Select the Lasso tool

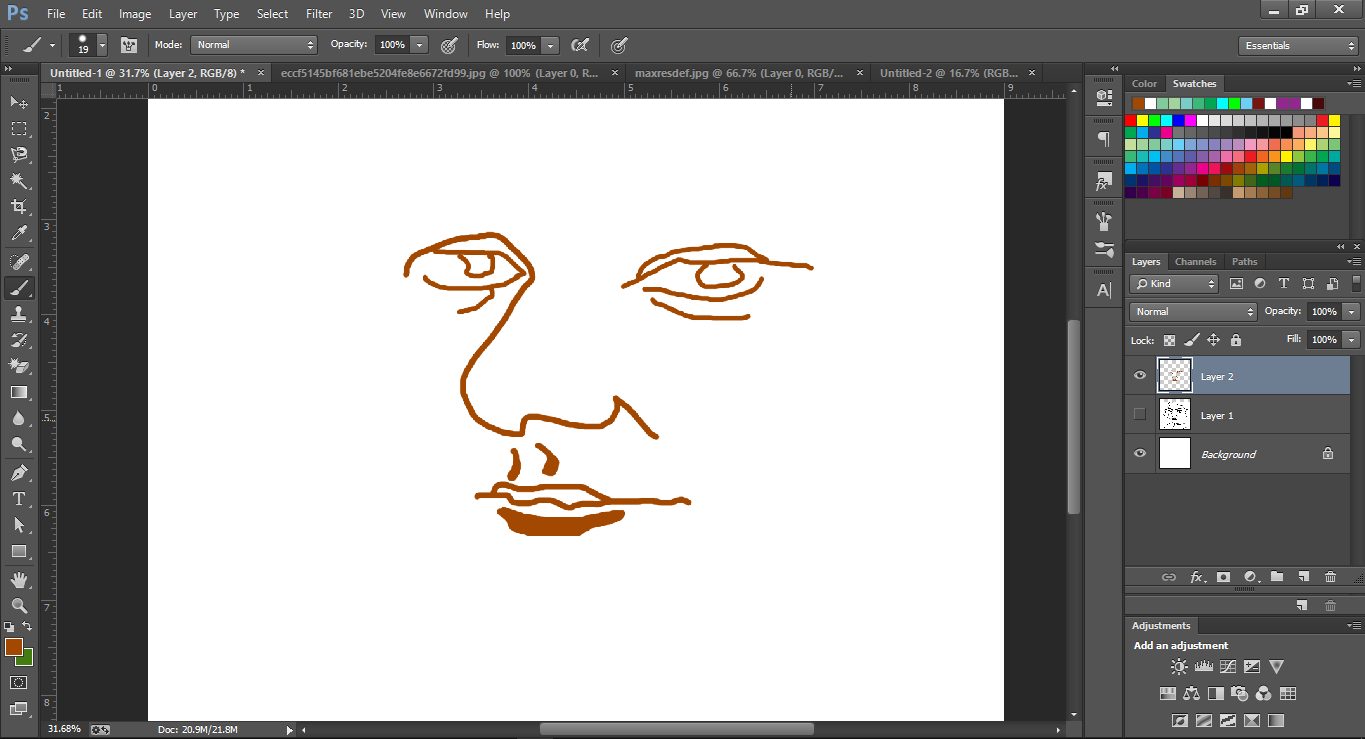19,154
